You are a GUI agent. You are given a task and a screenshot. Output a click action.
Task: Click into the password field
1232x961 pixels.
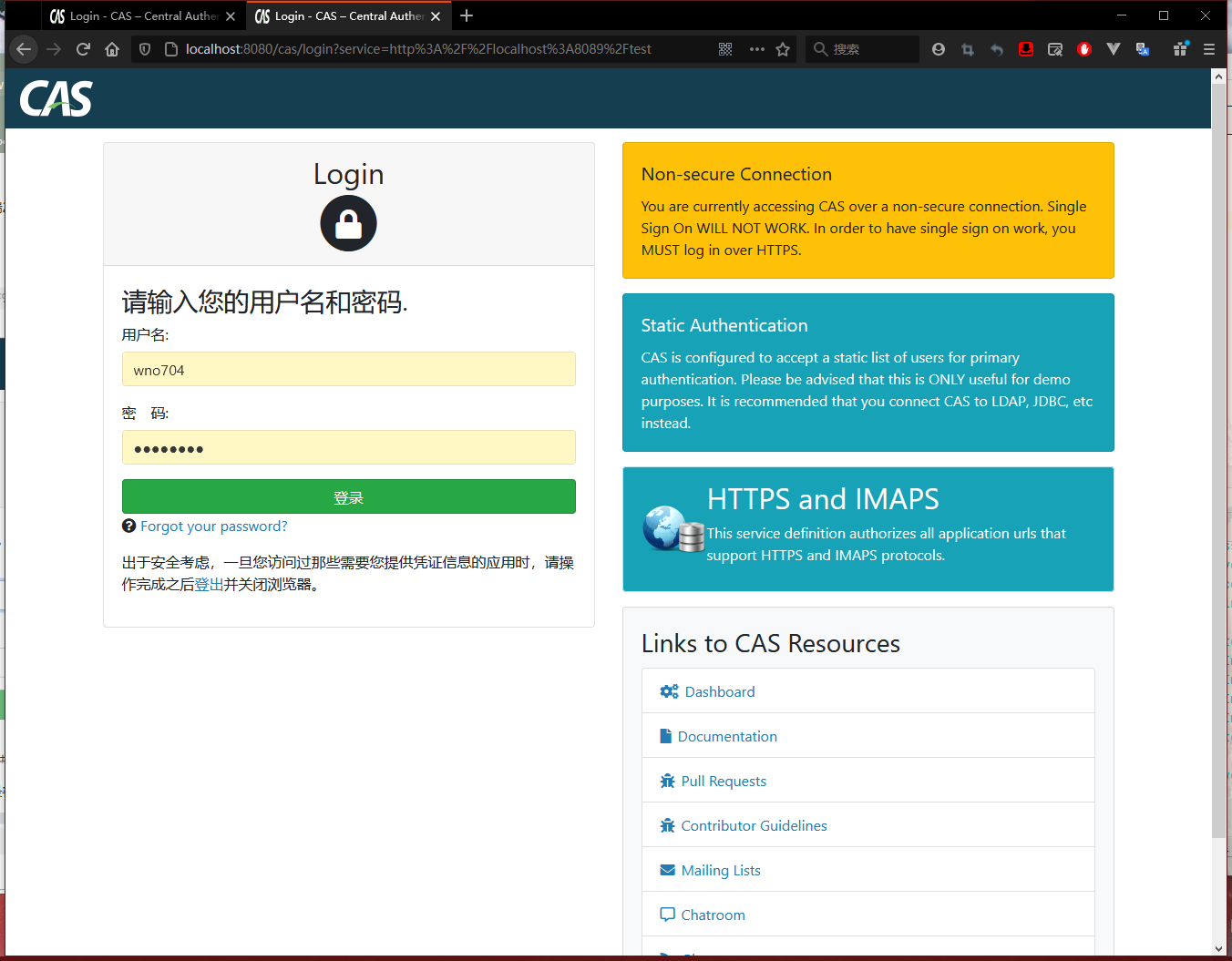pos(348,448)
